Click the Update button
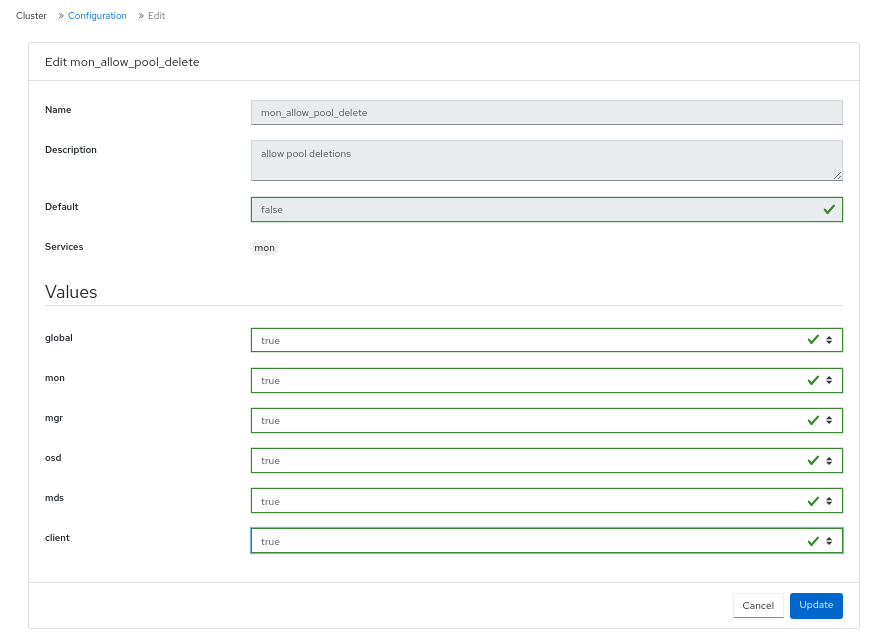 (x=815, y=605)
